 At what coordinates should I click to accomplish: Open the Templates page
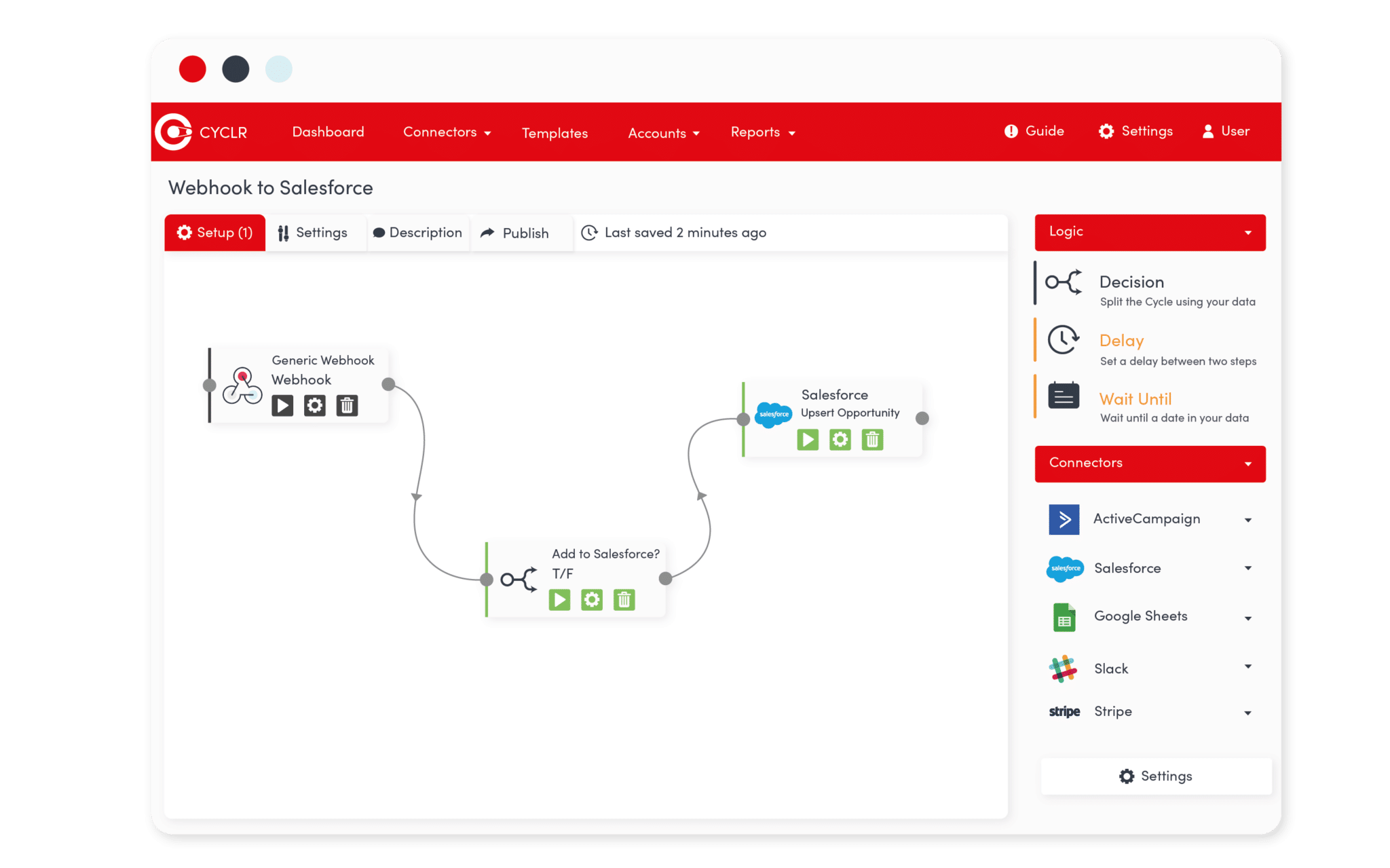click(x=555, y=133)
